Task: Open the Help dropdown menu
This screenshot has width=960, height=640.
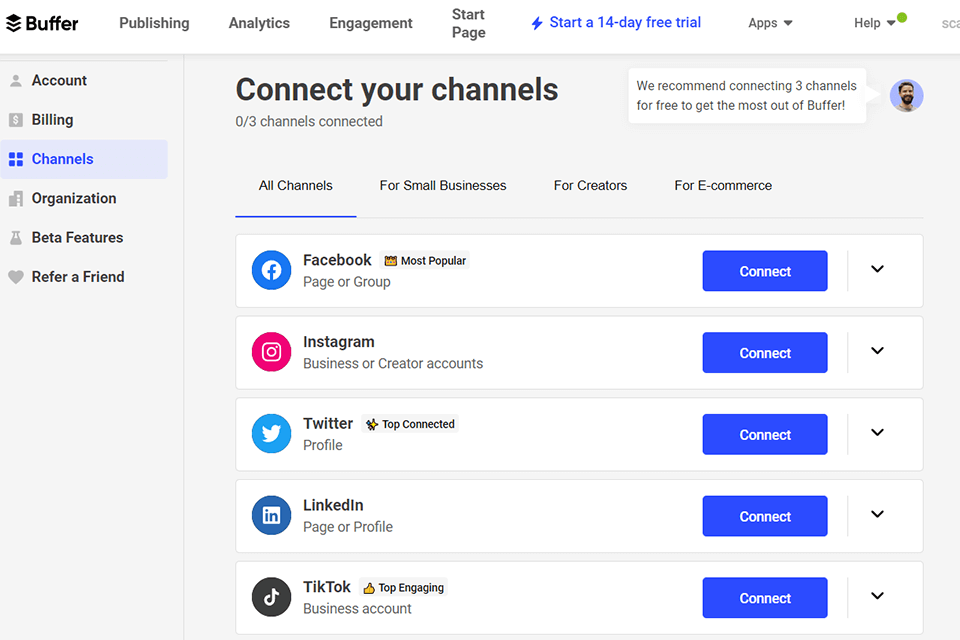Action: point(874,23)
